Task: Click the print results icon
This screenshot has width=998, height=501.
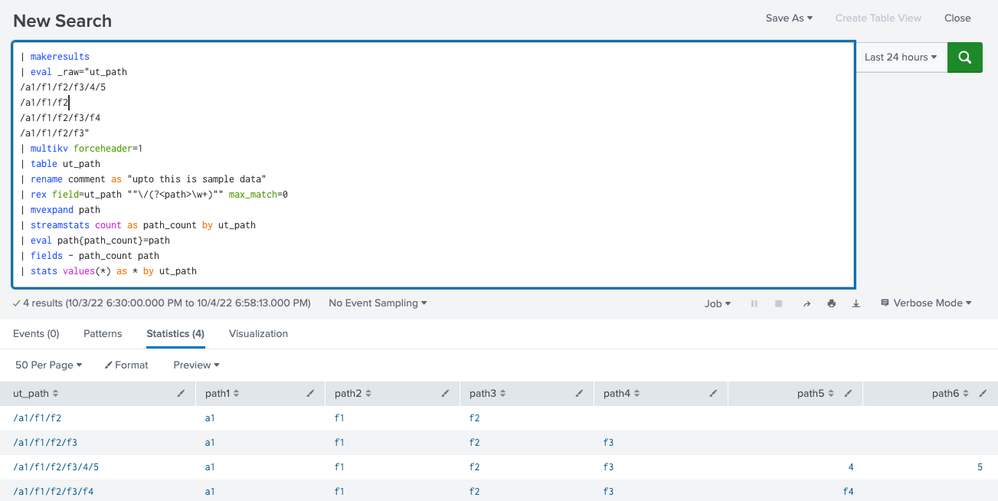Action: [x=831, y=303]
